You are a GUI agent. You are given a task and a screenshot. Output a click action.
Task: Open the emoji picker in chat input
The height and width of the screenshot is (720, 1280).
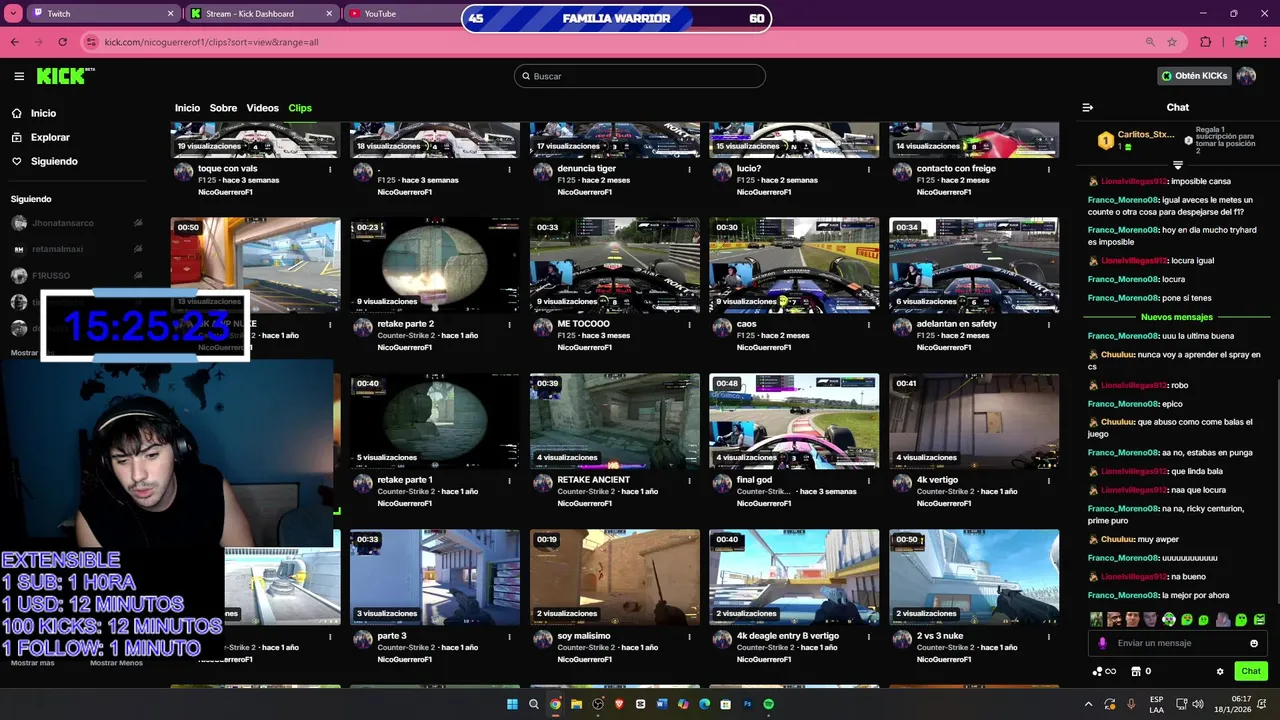tap(1254, 643)
